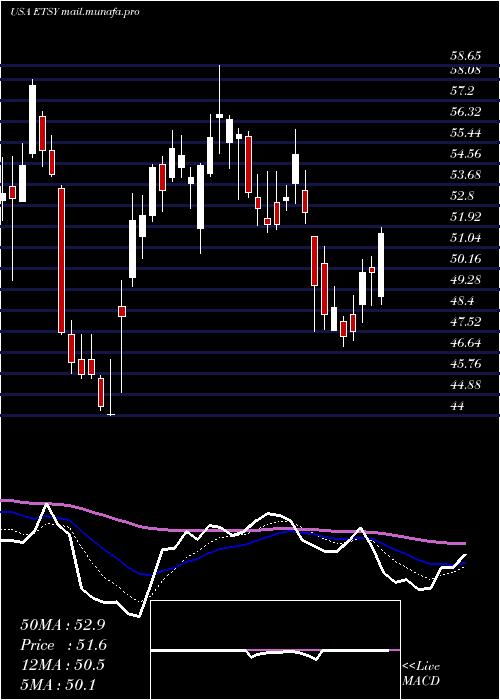This screenshot has width=500, height=700.
Task: Select the 46.64 price axis label
Action: click(466, 343)
